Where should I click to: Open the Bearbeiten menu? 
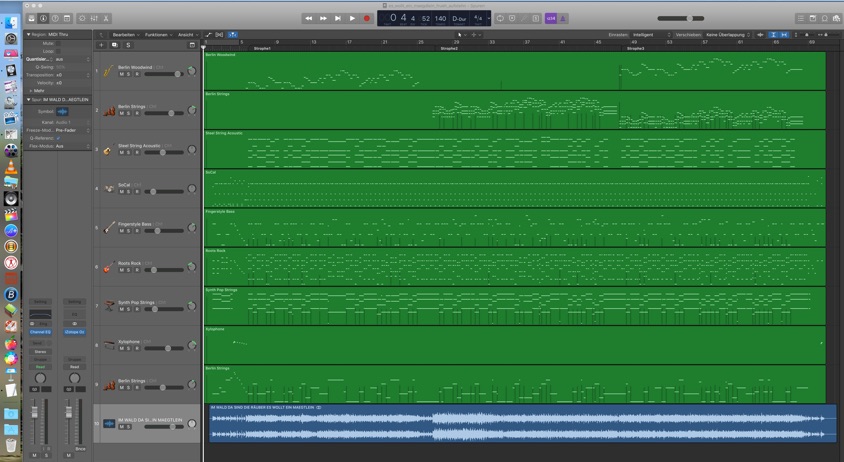tap(125, 34)
